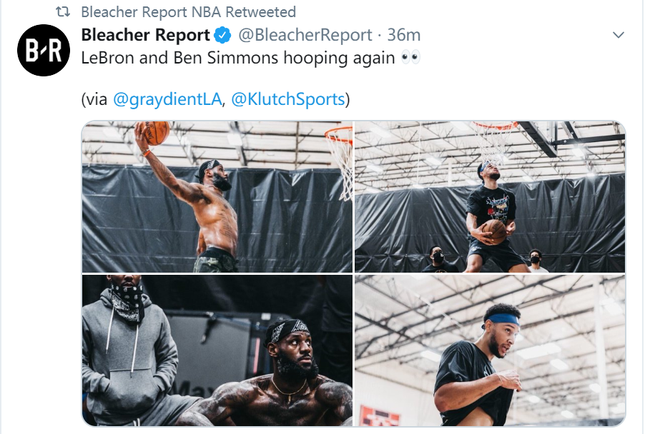Click the basketball in the dunk photo
The image size is (650, 434).
tap(152, 134)
